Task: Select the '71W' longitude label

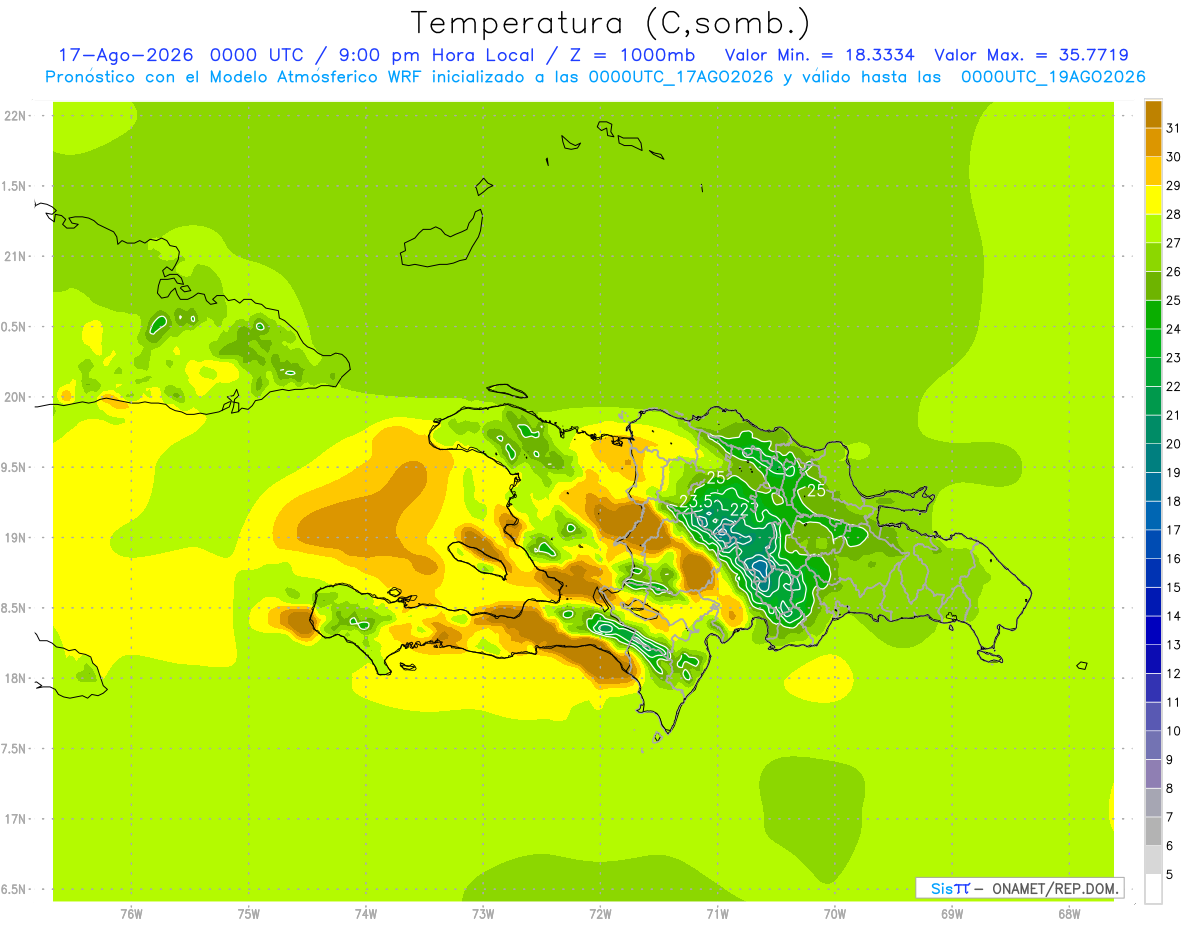Action: 717,914
